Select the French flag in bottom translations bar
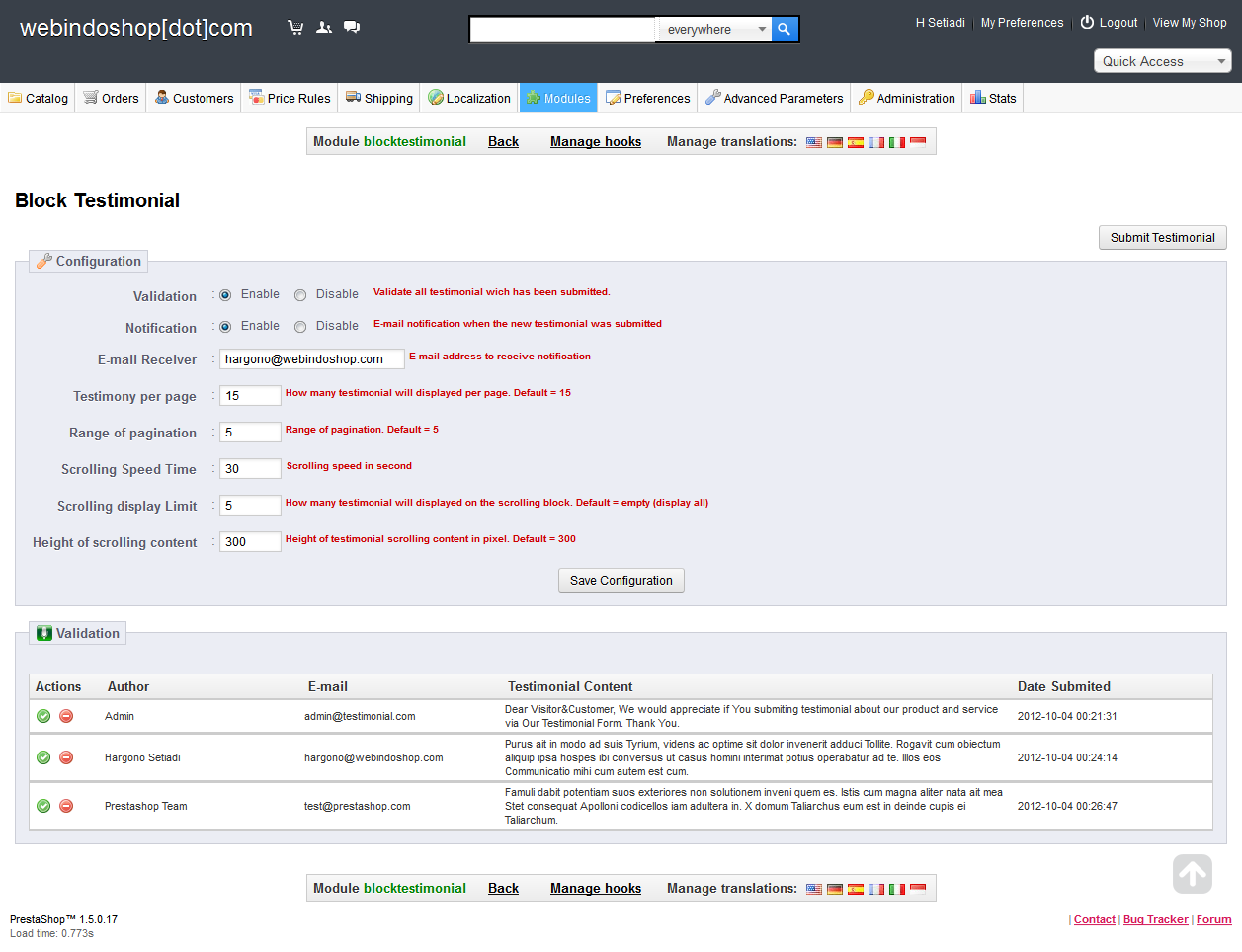The height and width of the screenshot is (952, 1242). (876, 889)
